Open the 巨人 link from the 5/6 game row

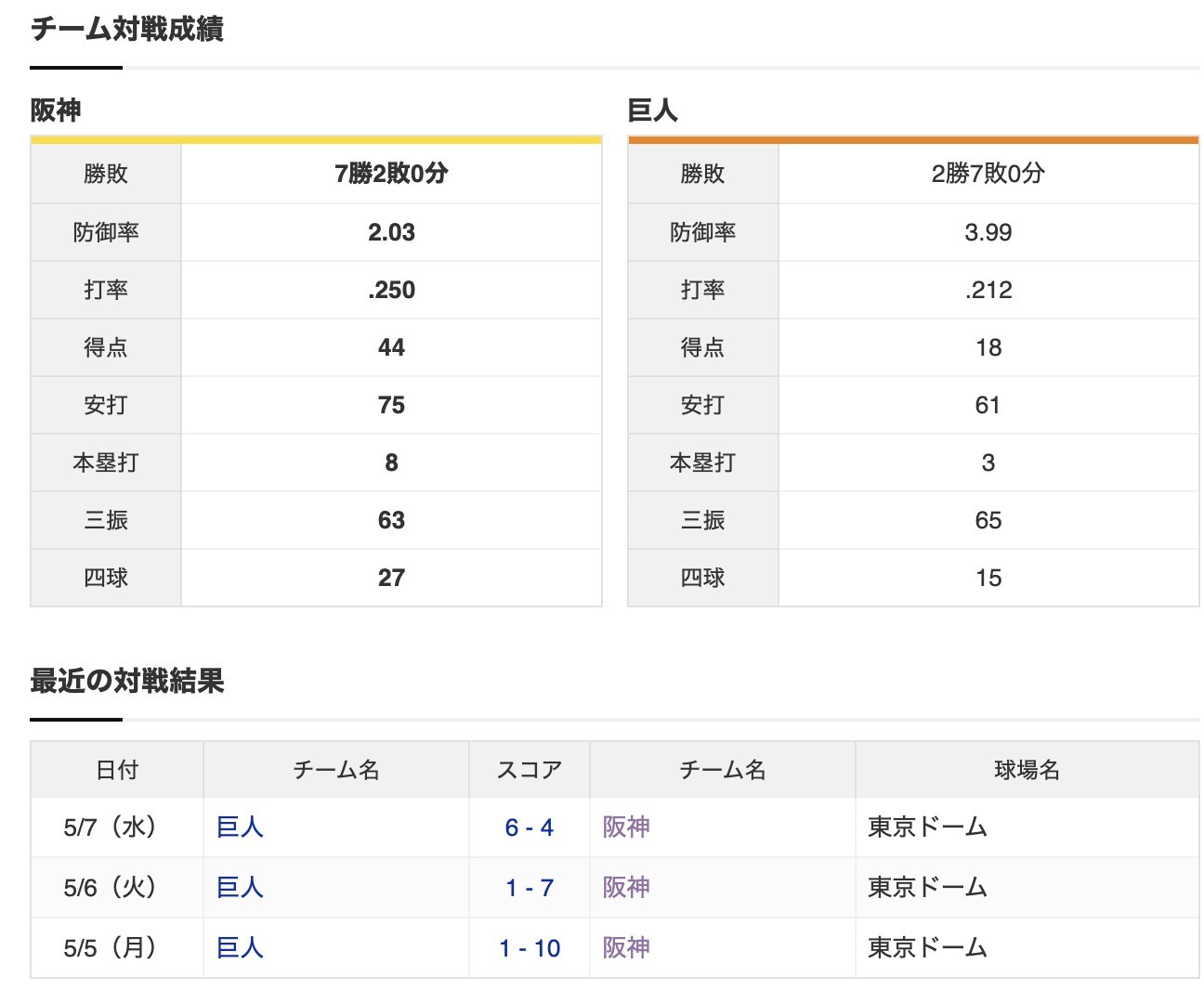click(x=240, y=888)
